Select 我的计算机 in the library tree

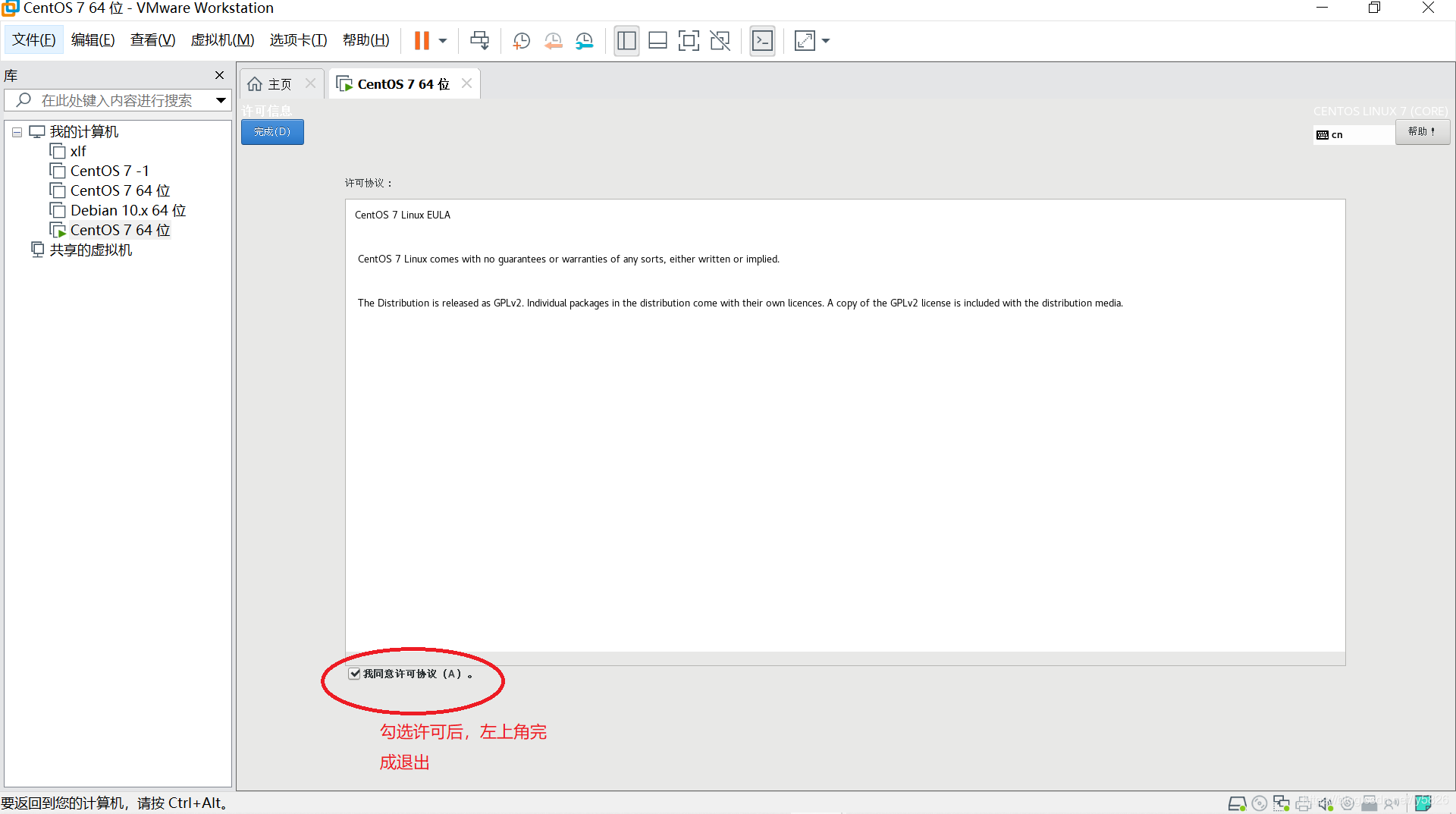pos(84,132)
